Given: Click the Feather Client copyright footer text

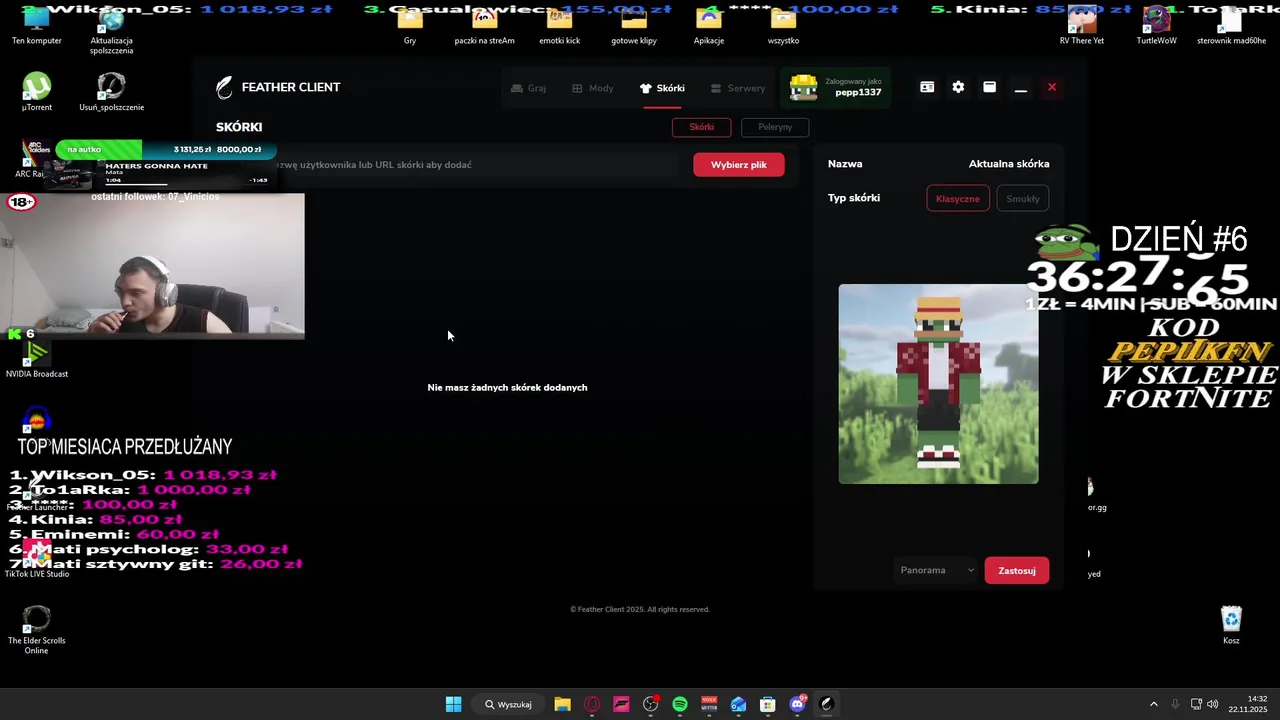Looking at the screenshot, I should pos(640,609).
